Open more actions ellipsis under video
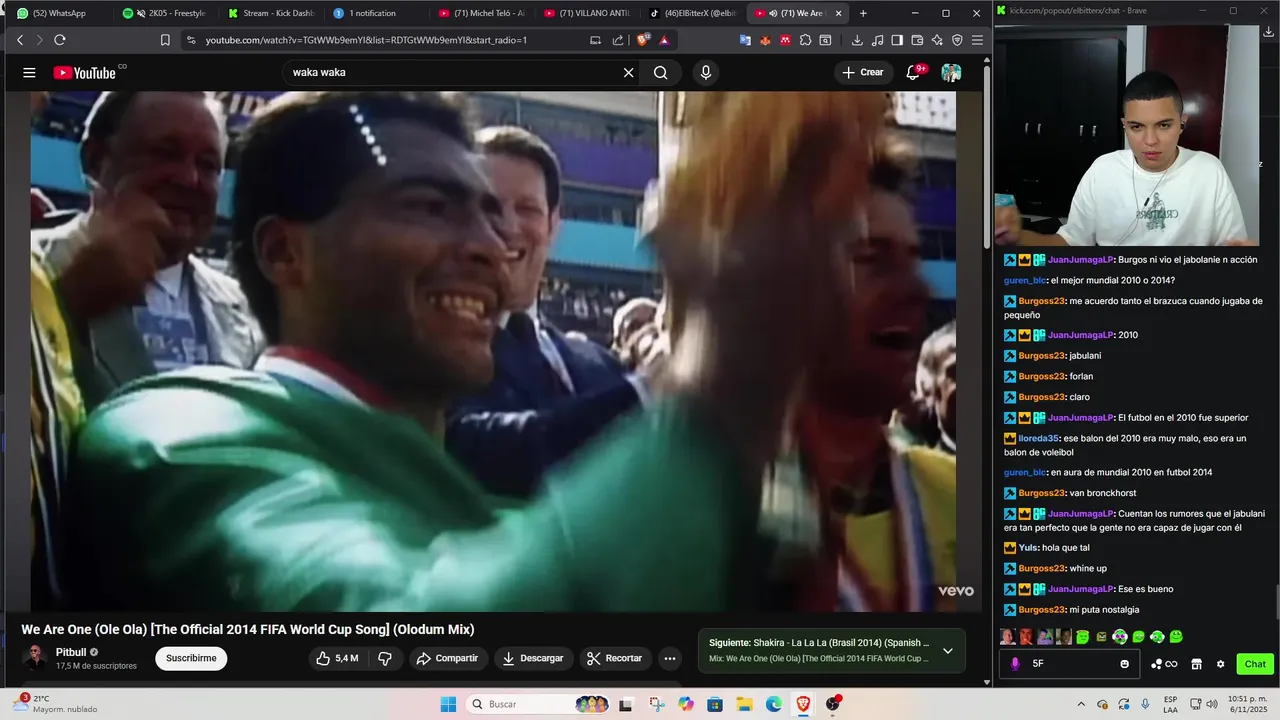Screen dimensions: 1280x720 (x=670, y=658)
